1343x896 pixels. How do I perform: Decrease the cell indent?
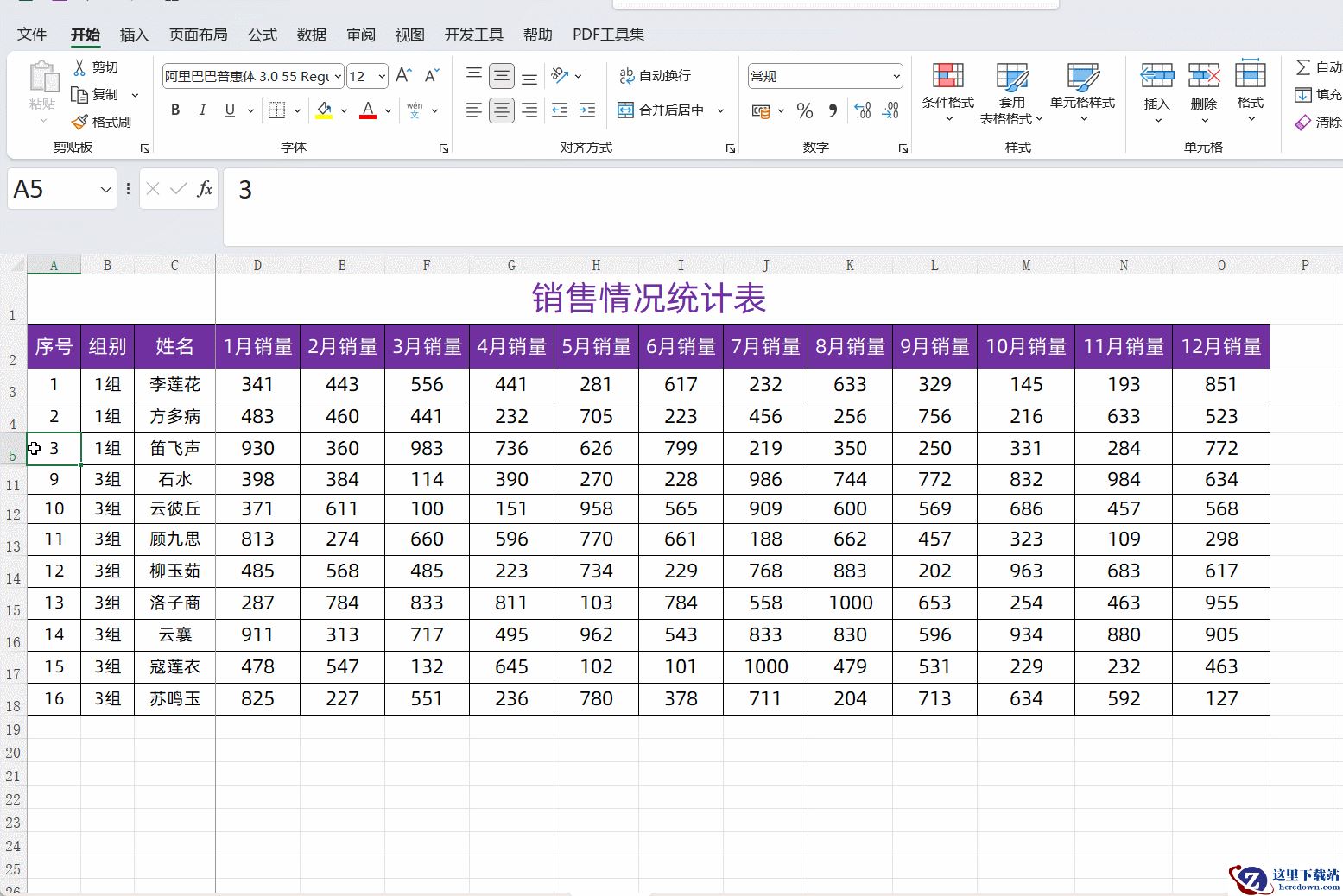(x=560, y=110)
